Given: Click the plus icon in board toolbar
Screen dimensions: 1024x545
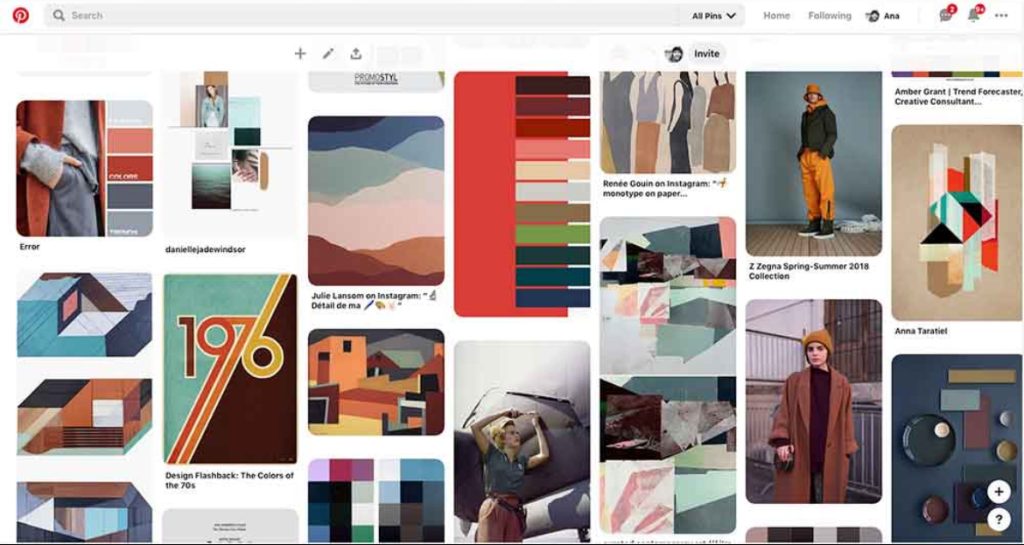Looking at the screenshot, I should click(300, 54).
